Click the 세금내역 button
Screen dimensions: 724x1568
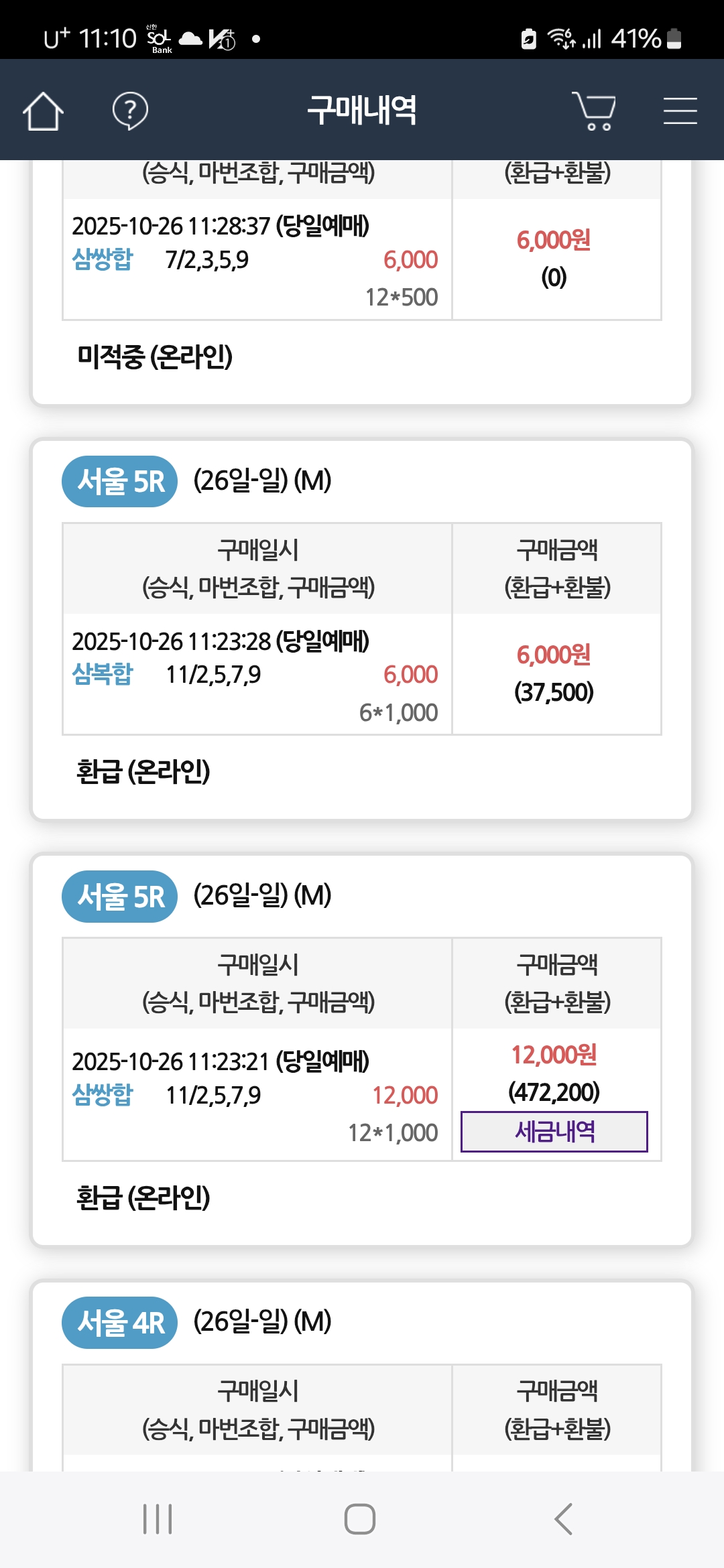tap(554, 1132)
